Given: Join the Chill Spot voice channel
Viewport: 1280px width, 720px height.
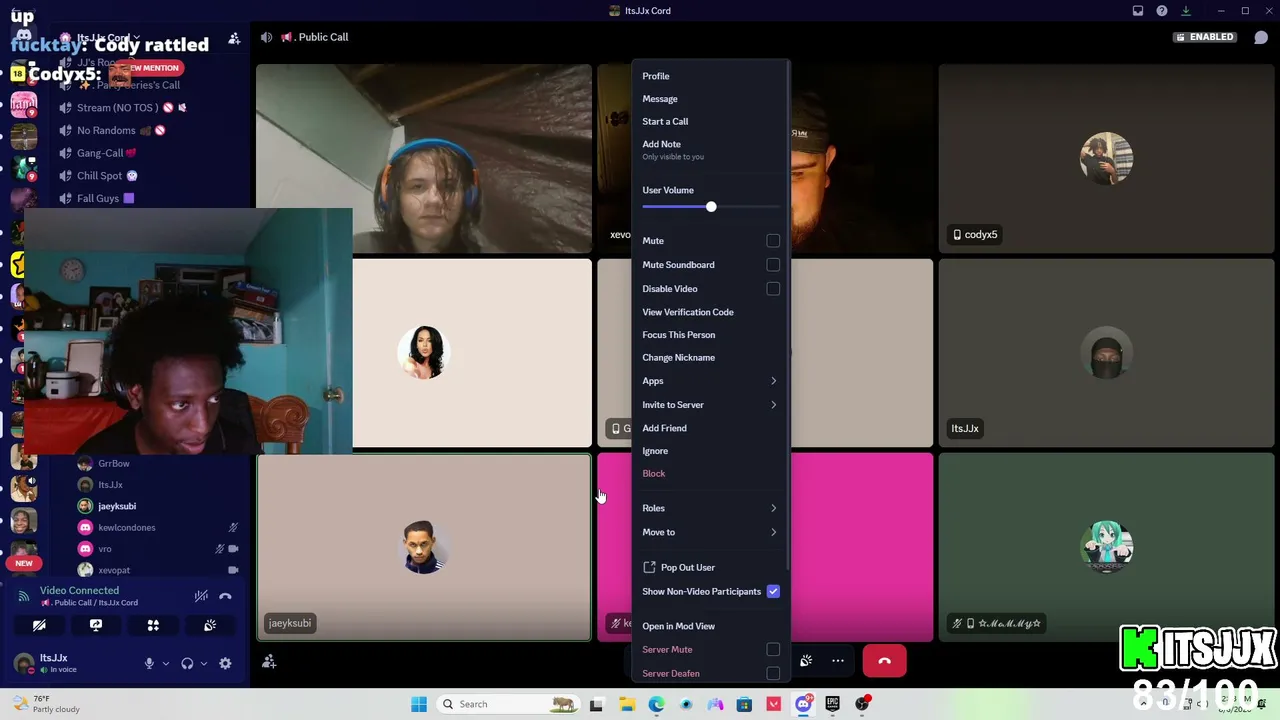Looking at the screenshot, I should pyautogui.click(x=107, y=176).
